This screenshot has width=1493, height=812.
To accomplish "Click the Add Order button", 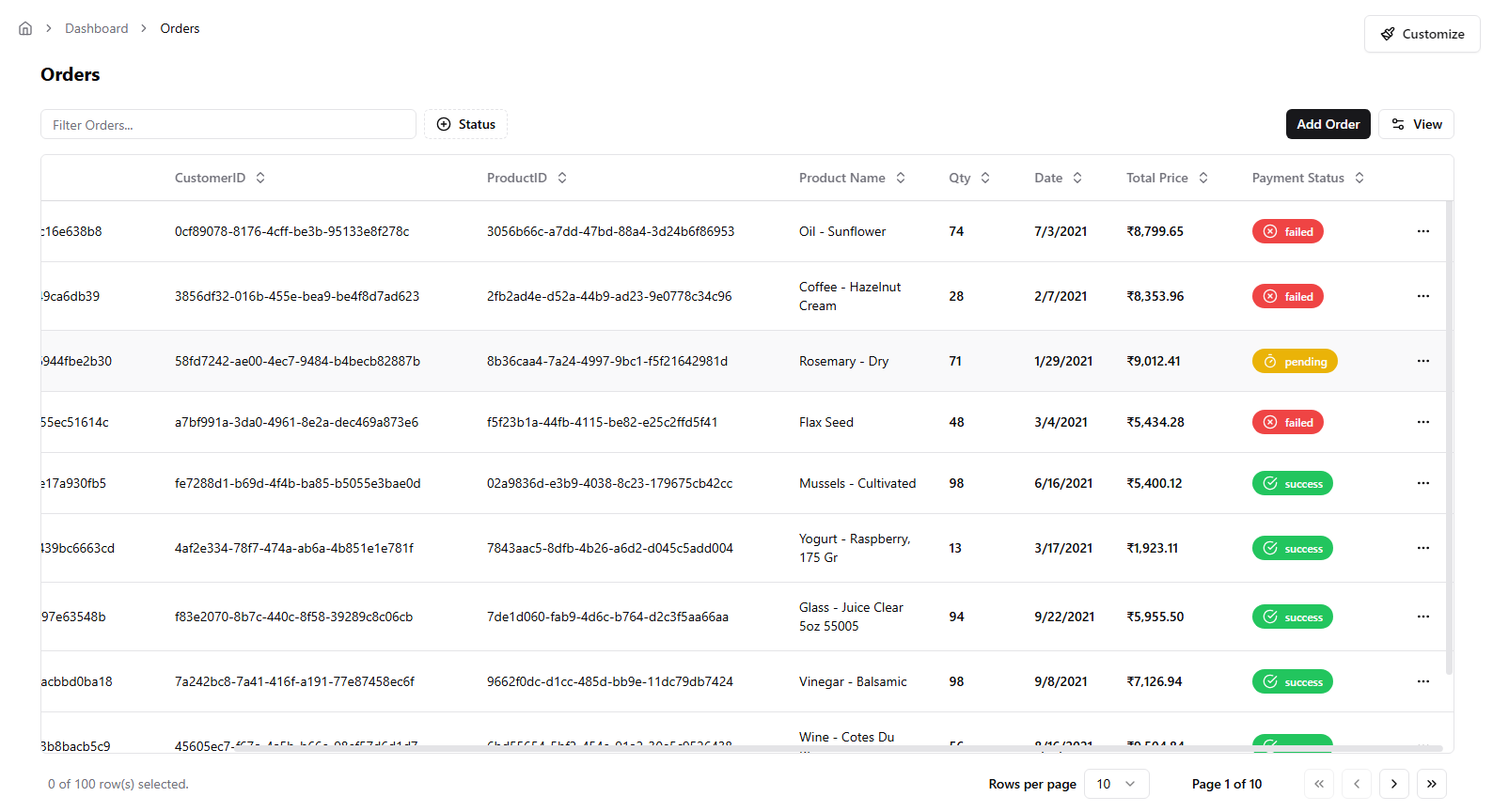I will pos(1328,124).
